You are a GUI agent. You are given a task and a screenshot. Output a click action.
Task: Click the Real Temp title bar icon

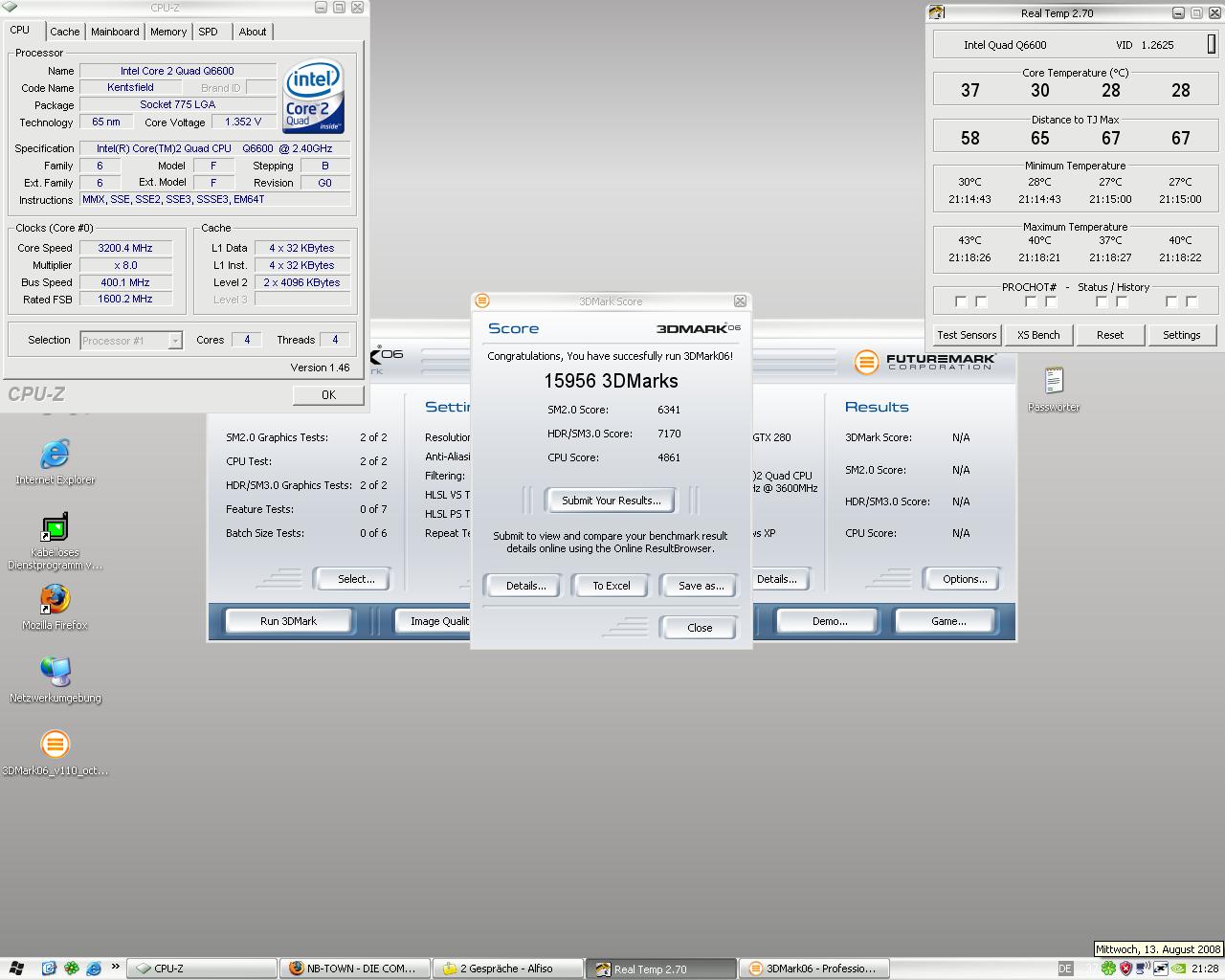[x=937, y=12]
